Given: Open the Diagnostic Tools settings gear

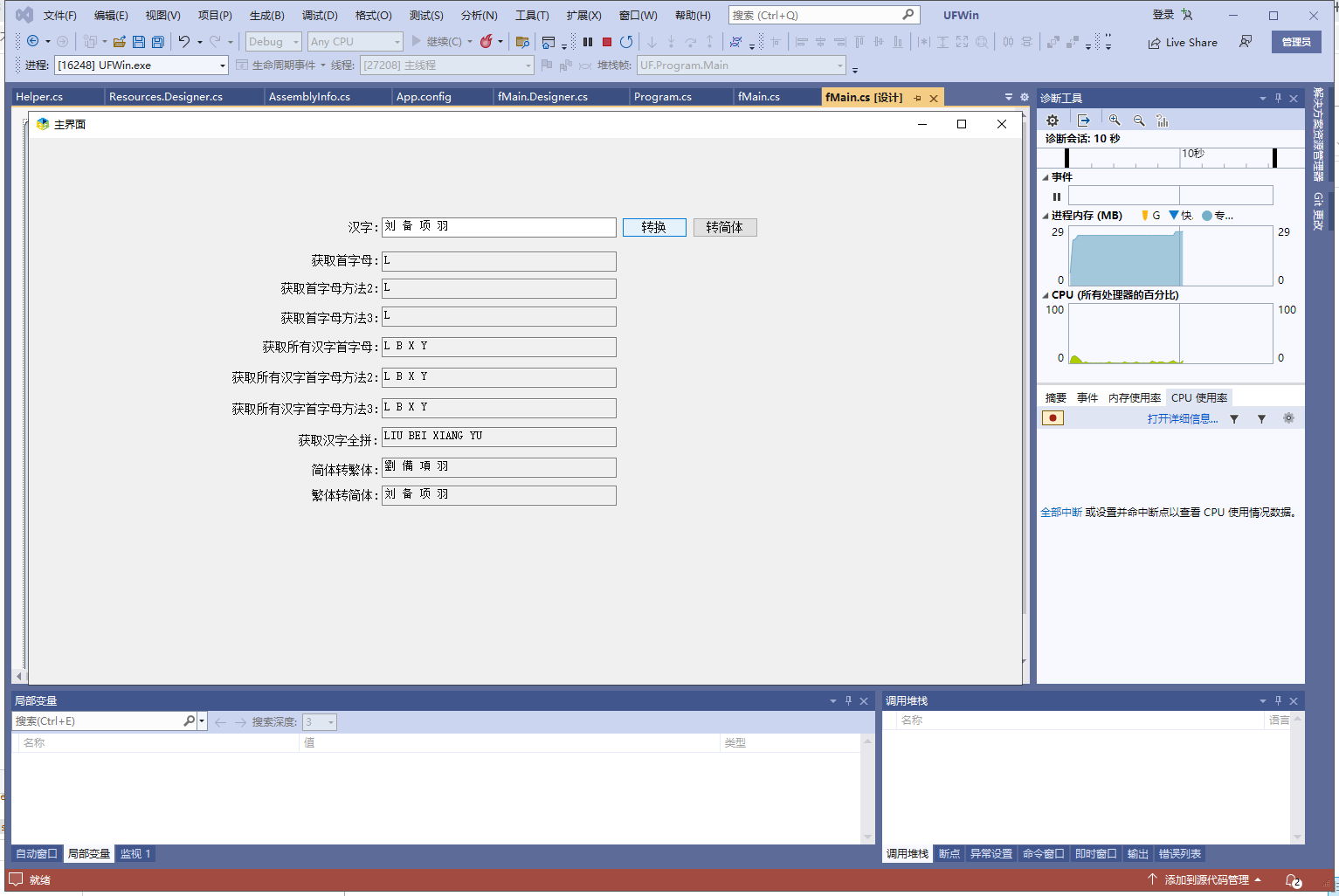Looking at the screenshot, I should [x=1053, y=121].
